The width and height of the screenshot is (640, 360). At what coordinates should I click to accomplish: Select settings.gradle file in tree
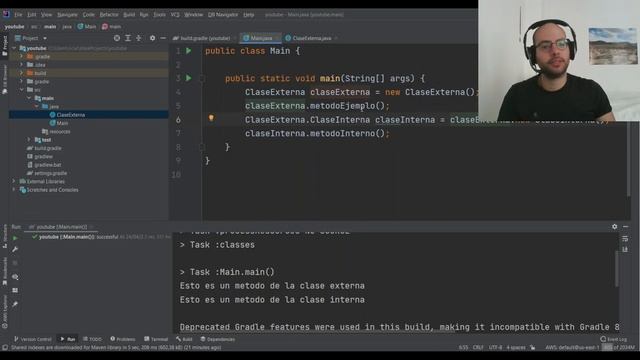[51, 173]
